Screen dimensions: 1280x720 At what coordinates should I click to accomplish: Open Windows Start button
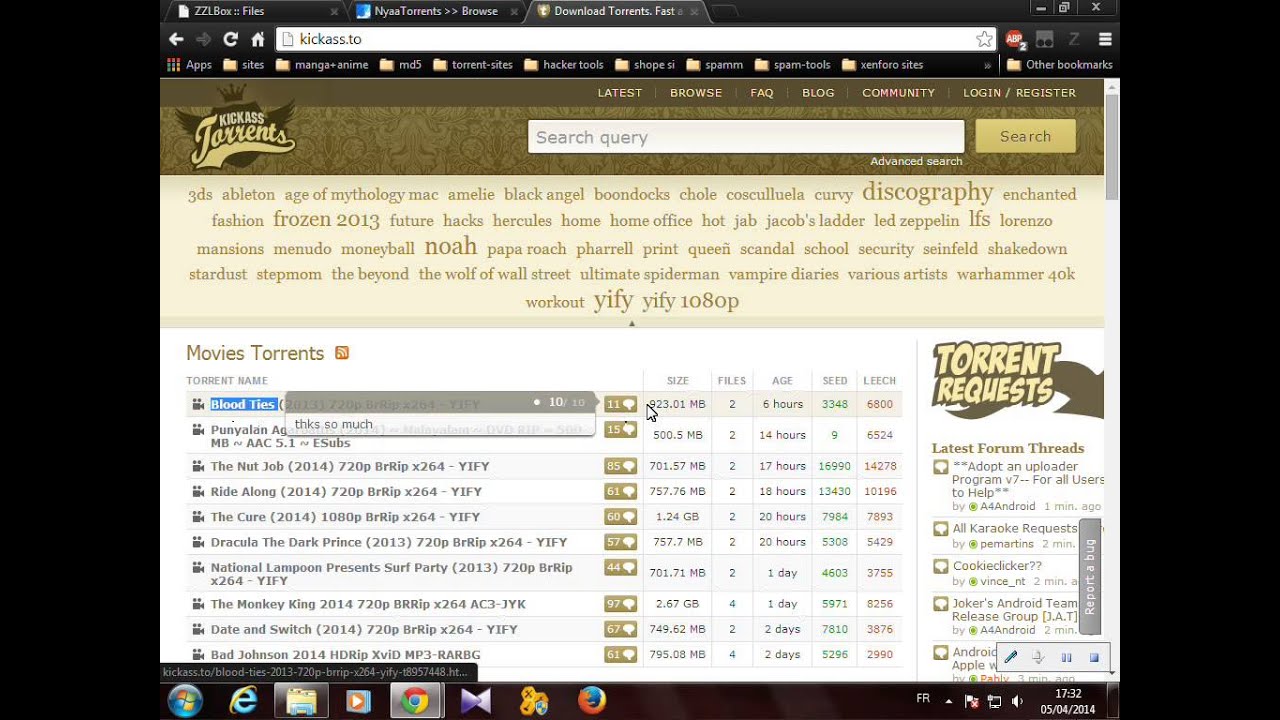pos(185,701)
